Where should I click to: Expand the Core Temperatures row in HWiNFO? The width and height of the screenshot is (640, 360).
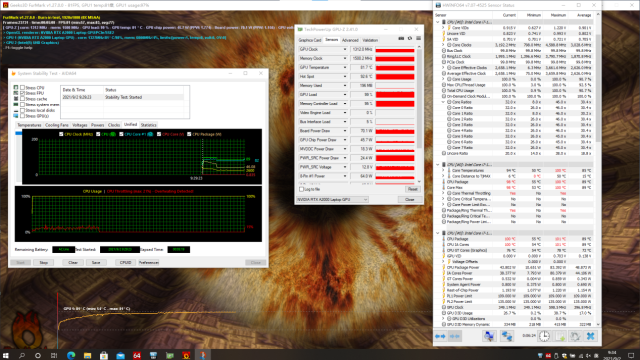(443, 171)
